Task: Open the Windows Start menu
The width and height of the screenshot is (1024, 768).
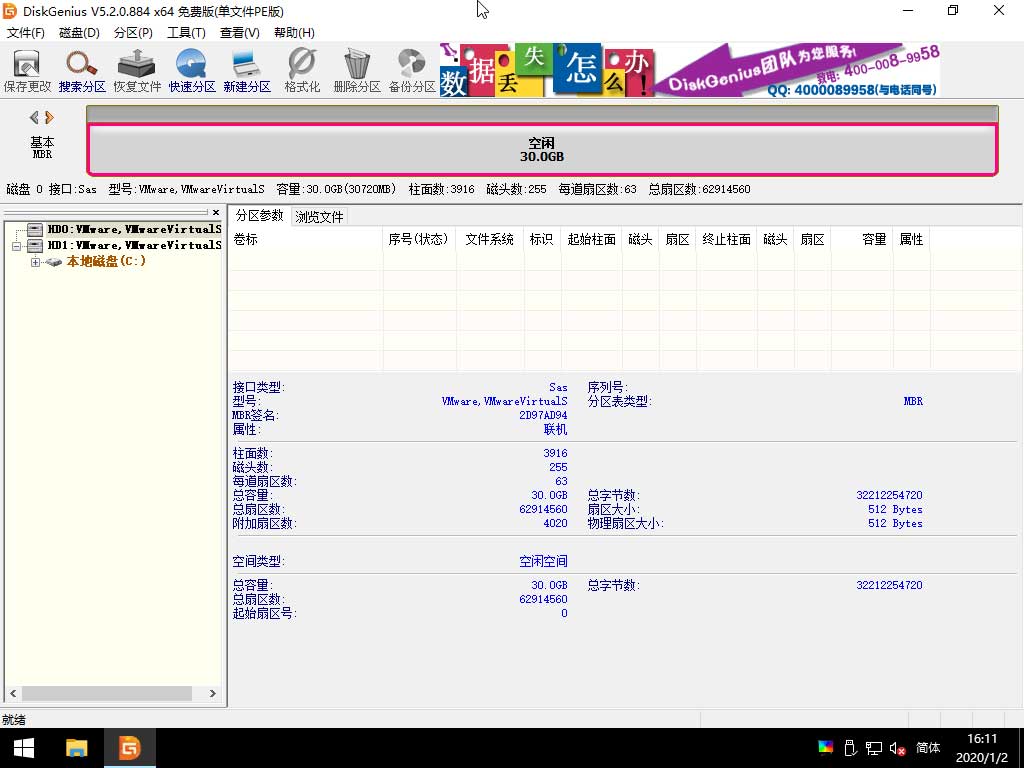Action: 24,748
